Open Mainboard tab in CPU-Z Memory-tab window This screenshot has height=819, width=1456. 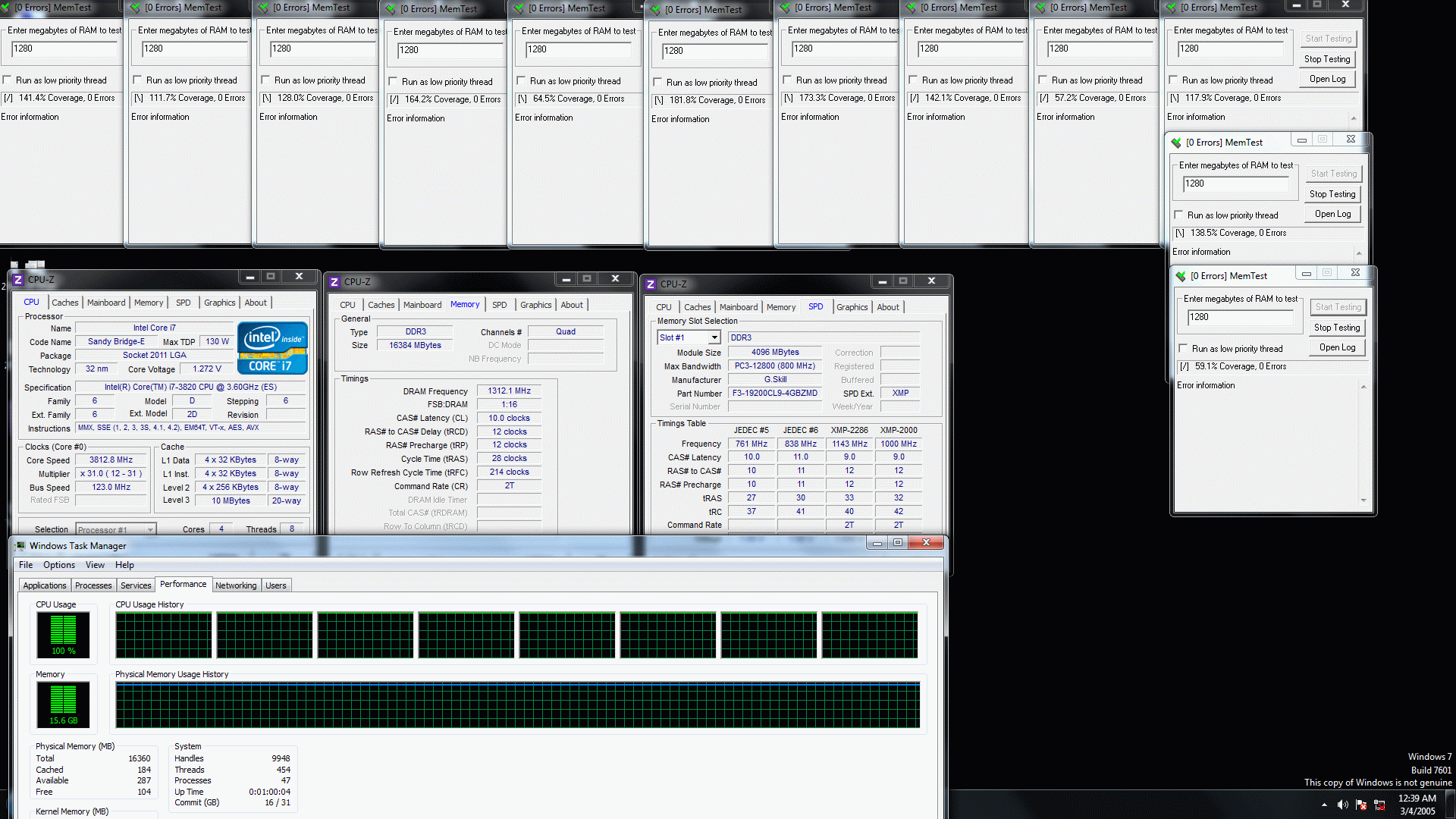coord(422,305)
